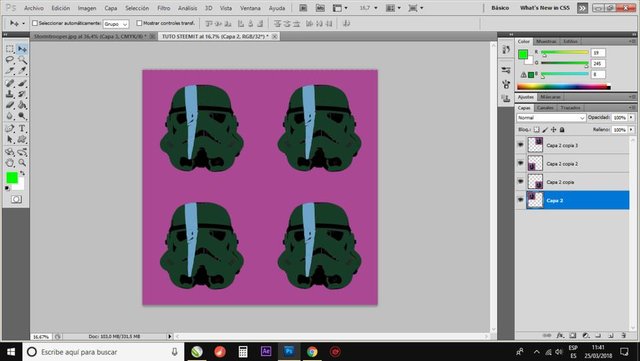This screenshot has width=640, height=361.
Task: Open the Ventana menu
Action: click(x=250, y=8)
